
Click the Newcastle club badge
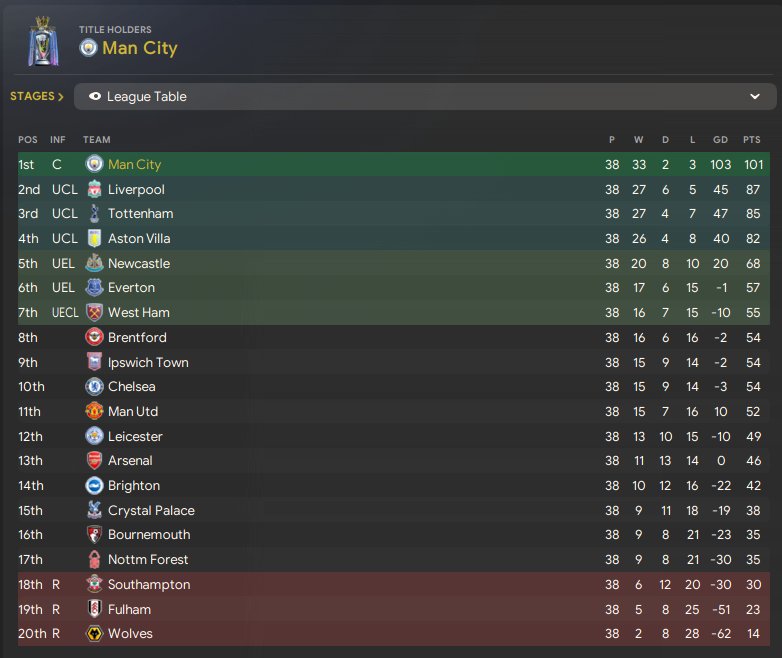point(95,264)
